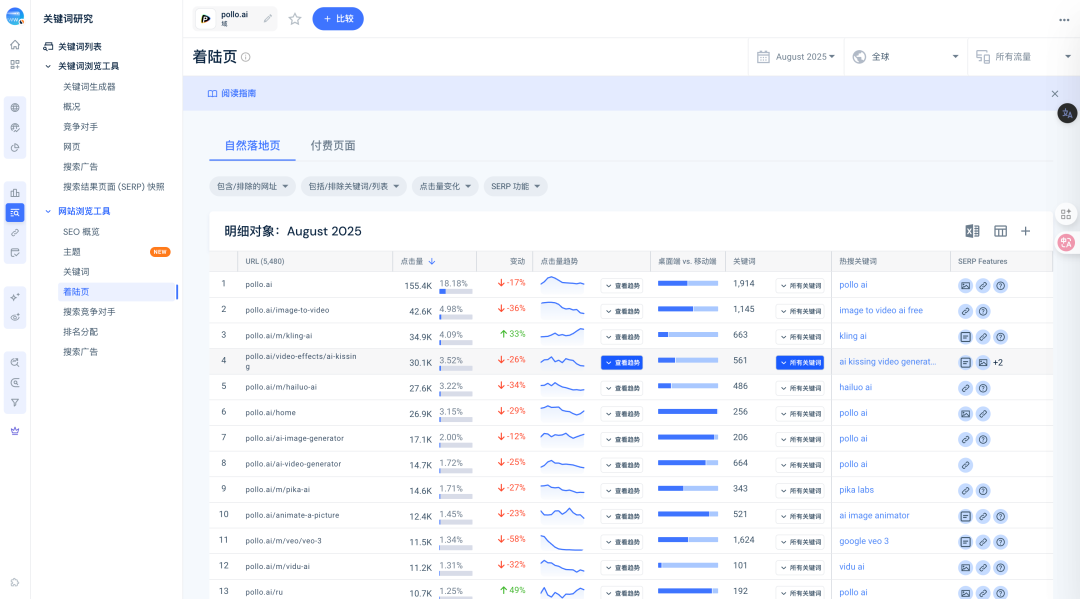Screen dimensions: 1080x599
Task: Expand 查看趋势 for pollo.ai/m/kling-ai row
Action: point(622,337)
